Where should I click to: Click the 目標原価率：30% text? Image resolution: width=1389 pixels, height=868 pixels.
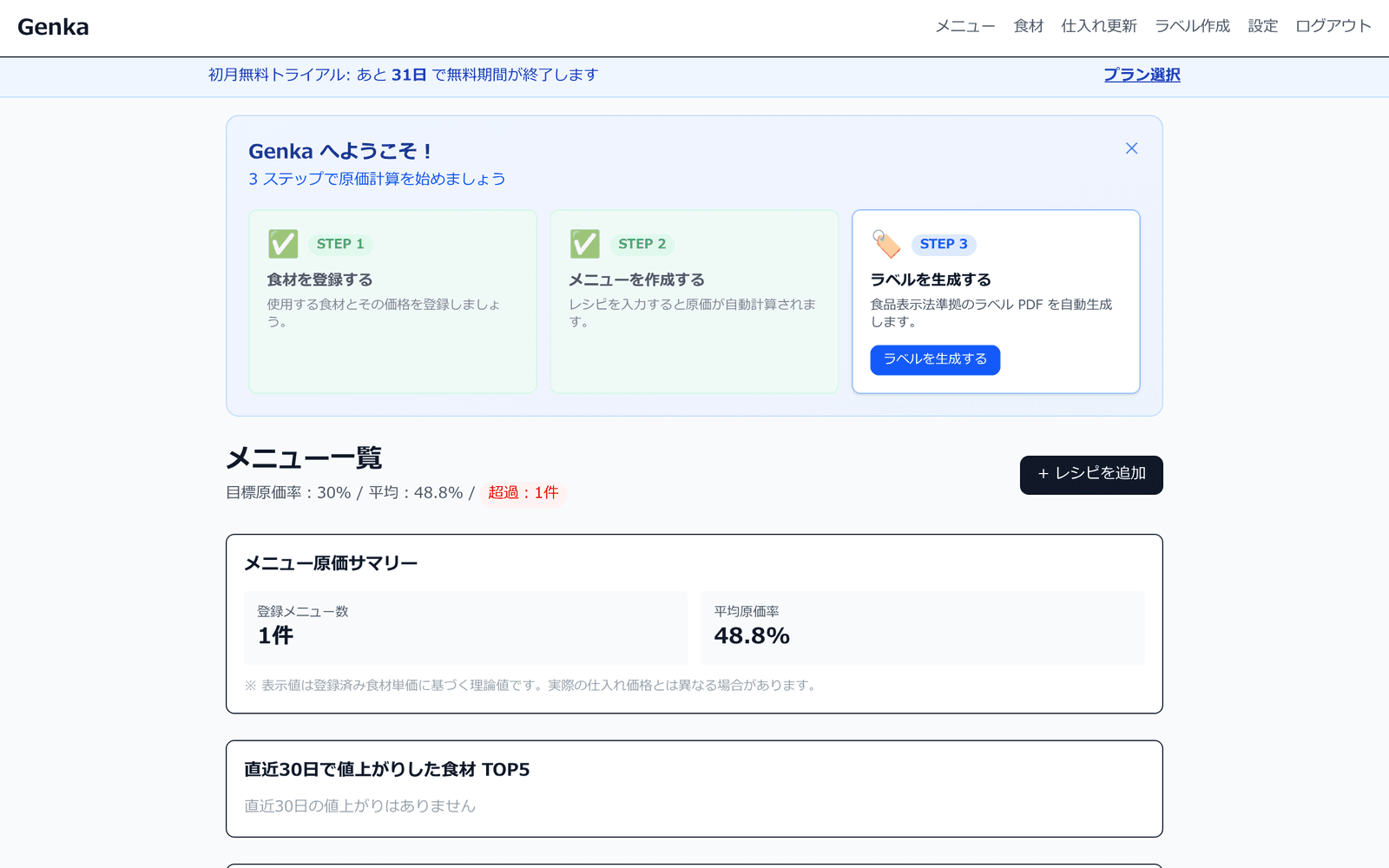288,493
